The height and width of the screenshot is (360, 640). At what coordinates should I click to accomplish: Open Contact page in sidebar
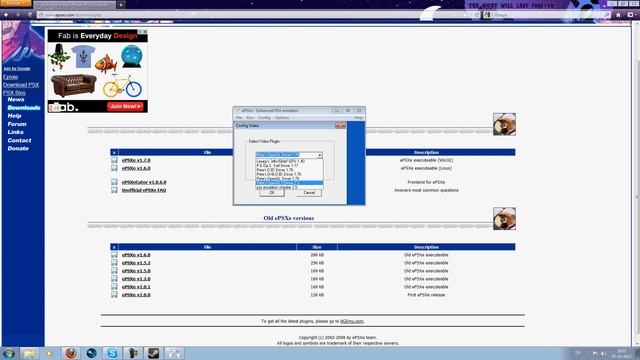[x=19, y=140]
